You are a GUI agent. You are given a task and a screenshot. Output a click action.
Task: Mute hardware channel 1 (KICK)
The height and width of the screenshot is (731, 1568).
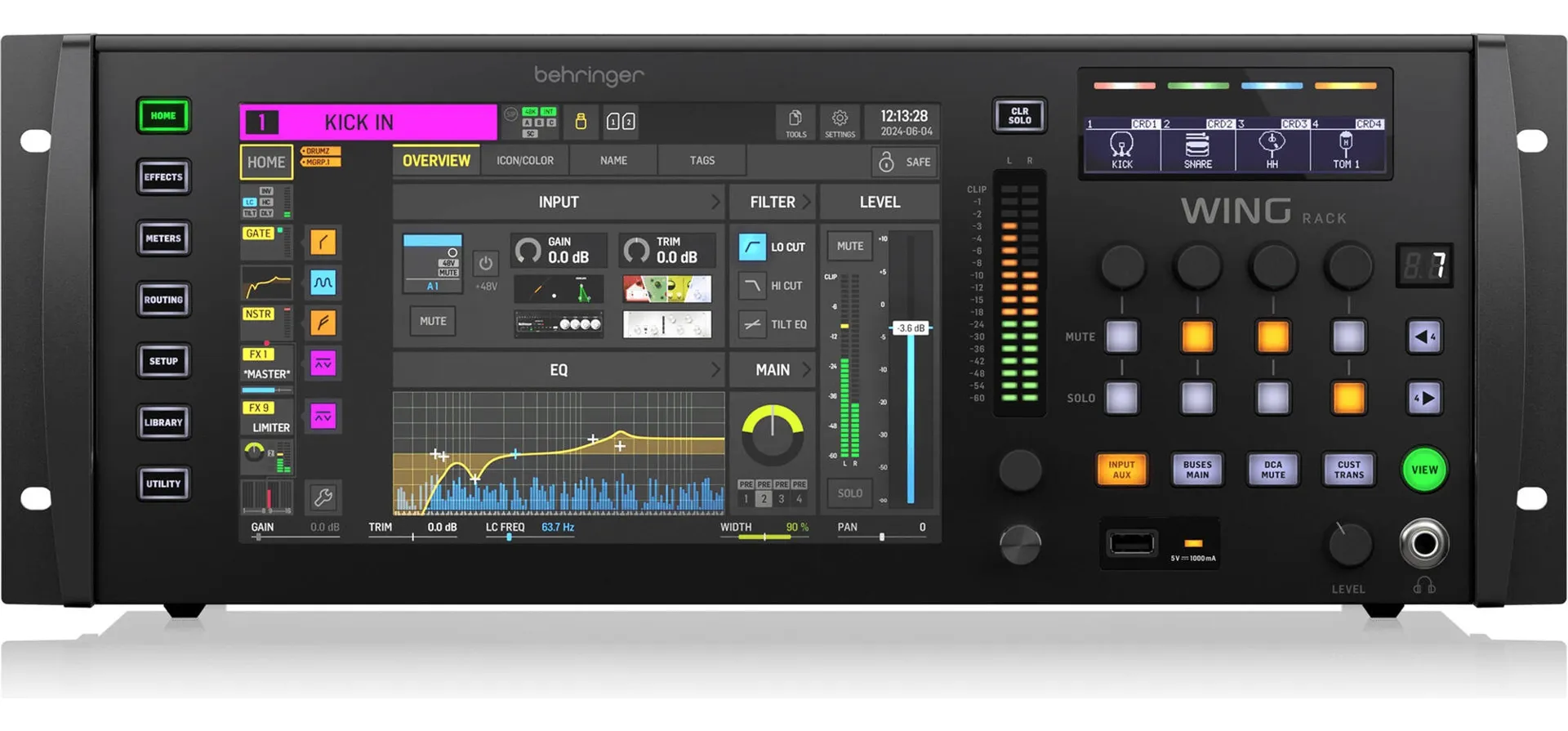coord(1122,337)
